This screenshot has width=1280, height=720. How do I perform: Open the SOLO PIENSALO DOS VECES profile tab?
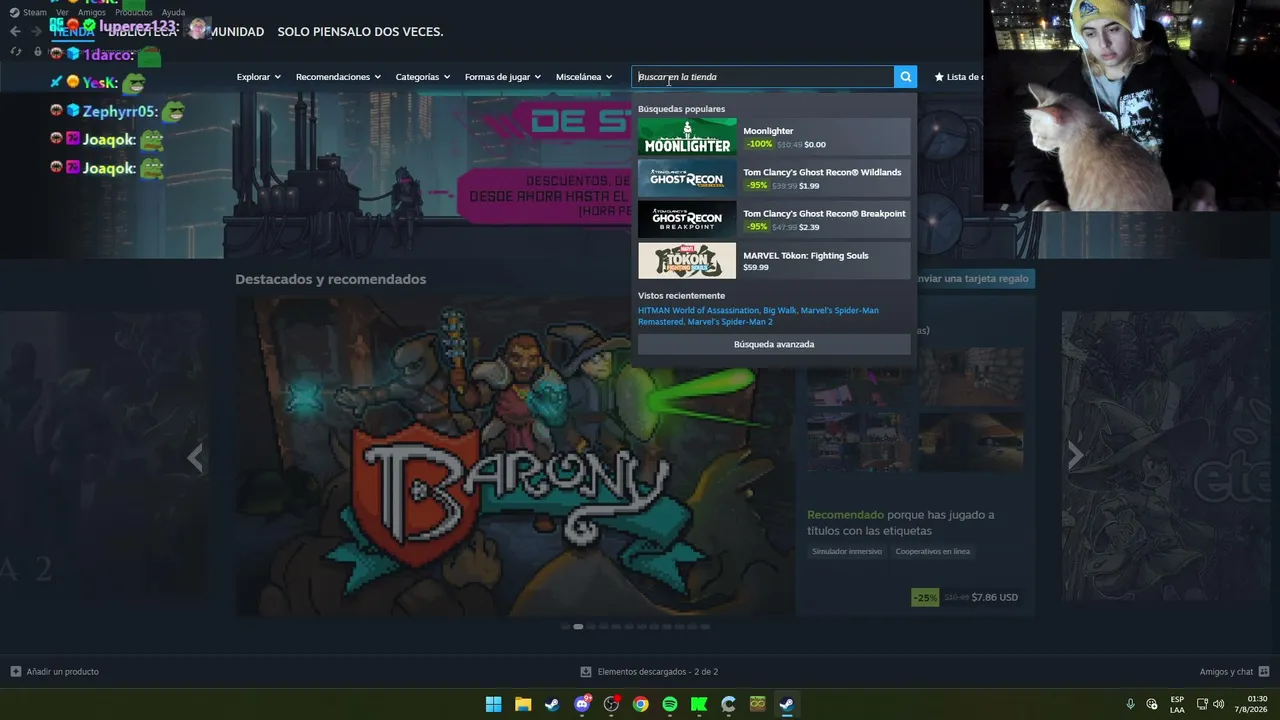[x=360, y=32]
